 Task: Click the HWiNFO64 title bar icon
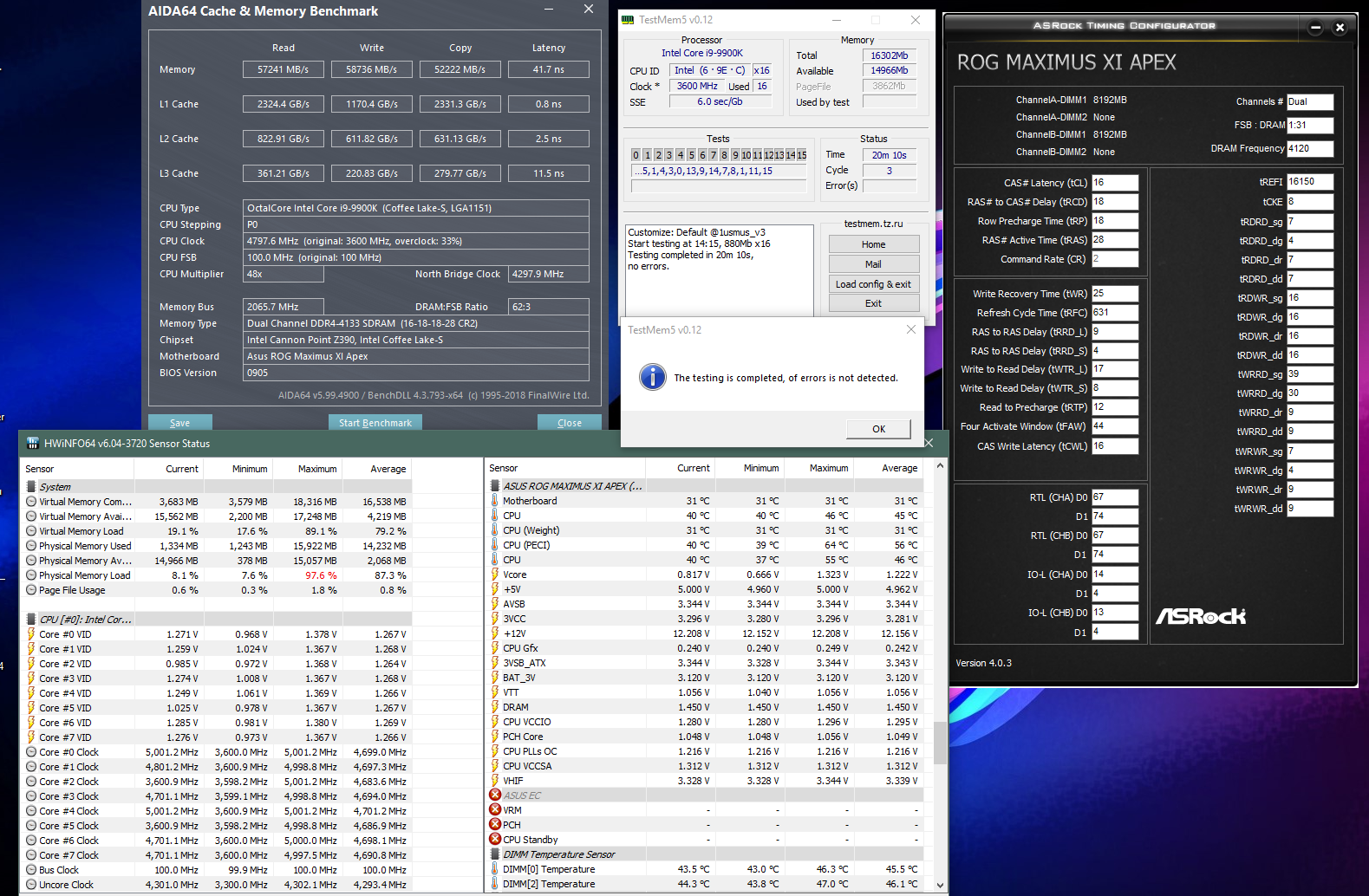(x=33, y=444)
